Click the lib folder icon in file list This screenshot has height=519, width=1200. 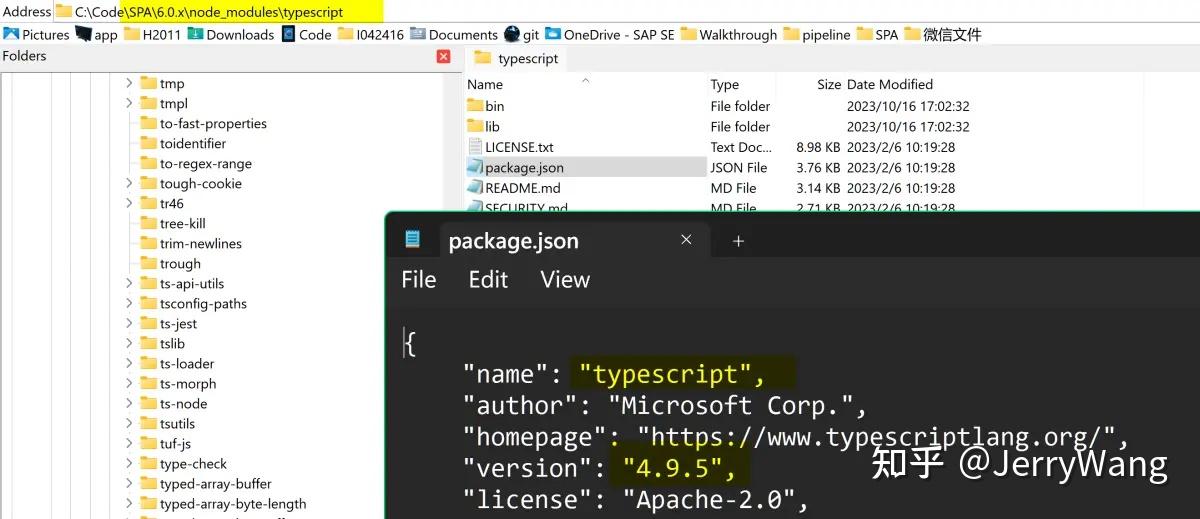point(475,126)
